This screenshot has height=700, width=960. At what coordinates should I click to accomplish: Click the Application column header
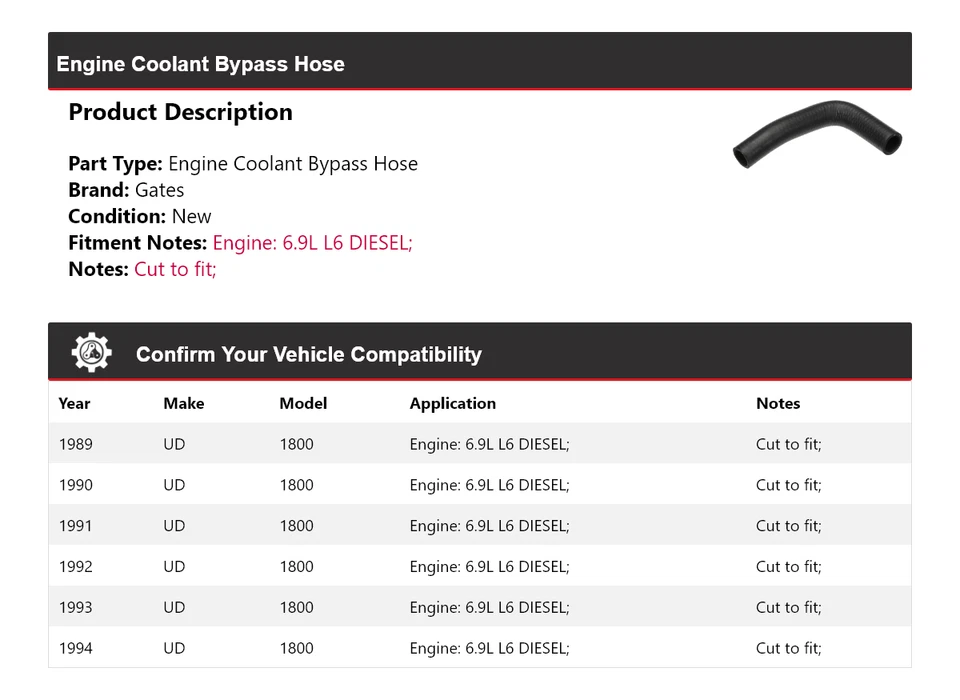click(452, 404)
